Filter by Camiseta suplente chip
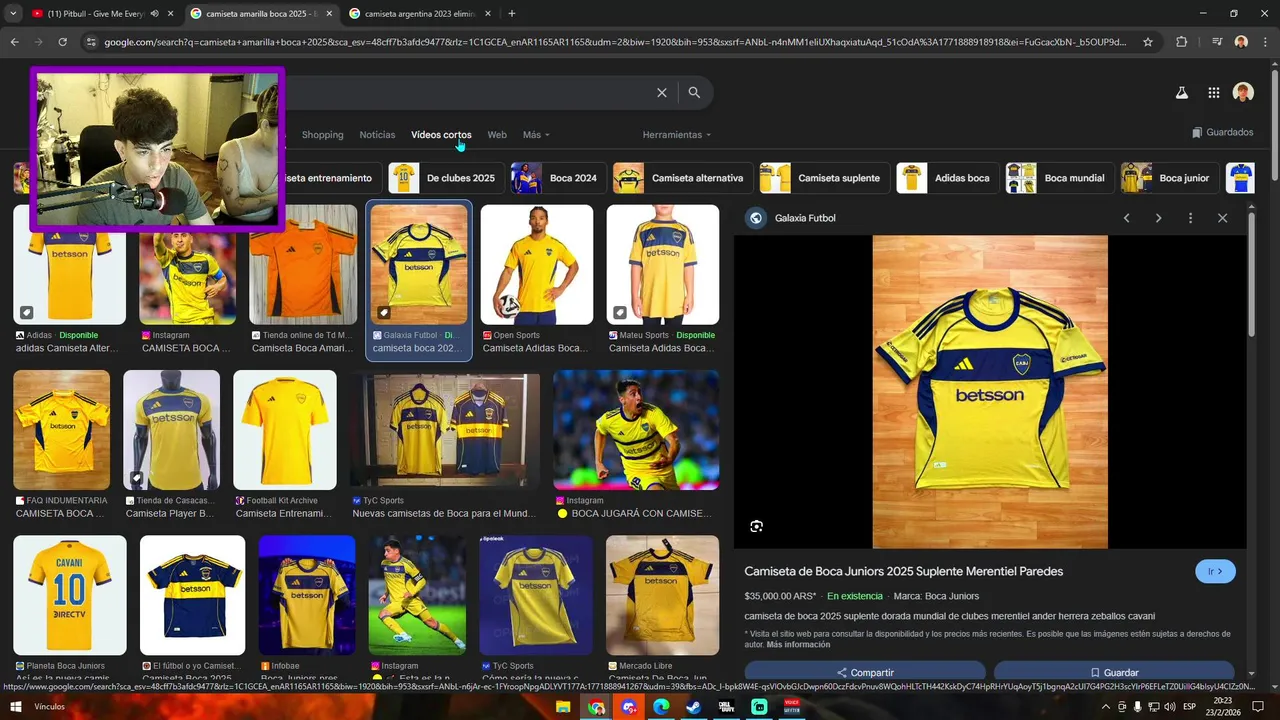Screen dimensions: 1280x720 [x=823, y=178]
